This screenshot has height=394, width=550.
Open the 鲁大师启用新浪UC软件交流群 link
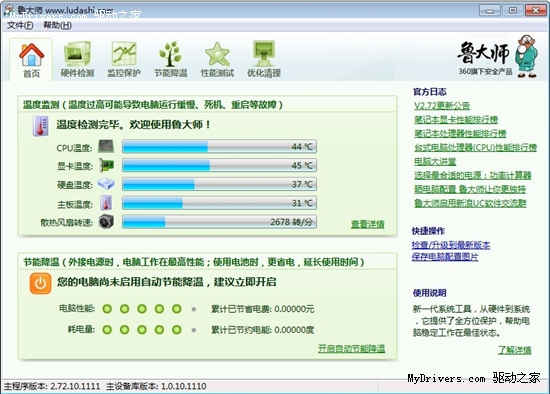pos(470,203)
